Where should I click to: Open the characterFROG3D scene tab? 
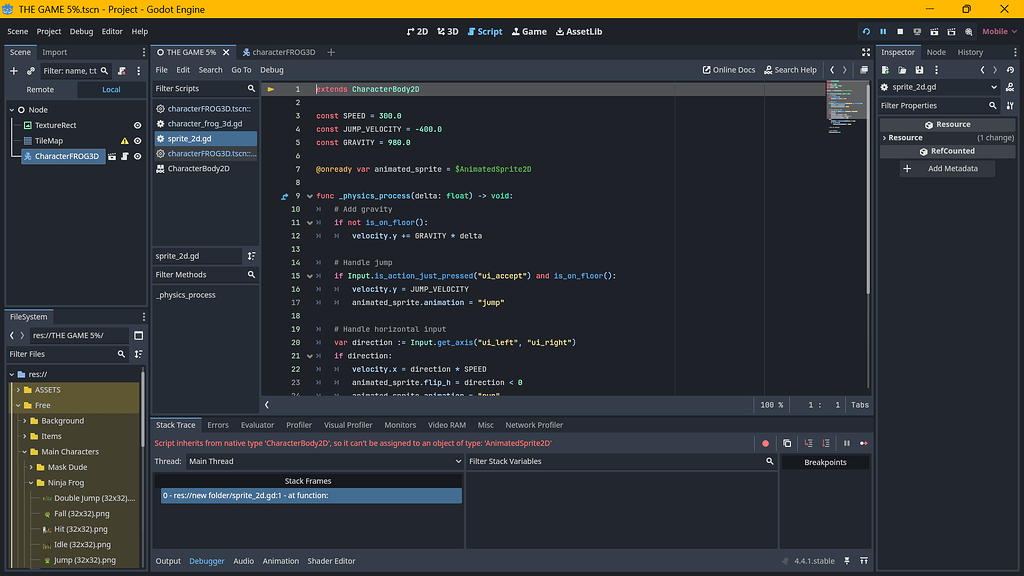(x=279, y=52)
